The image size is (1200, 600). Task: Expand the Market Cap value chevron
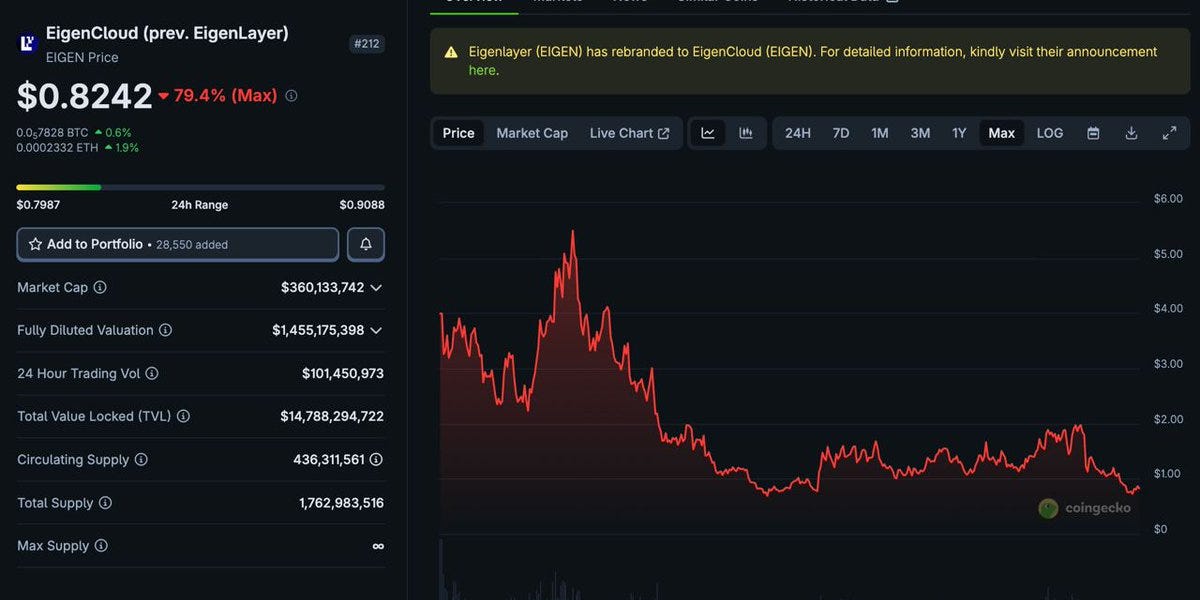click(376, 288)
